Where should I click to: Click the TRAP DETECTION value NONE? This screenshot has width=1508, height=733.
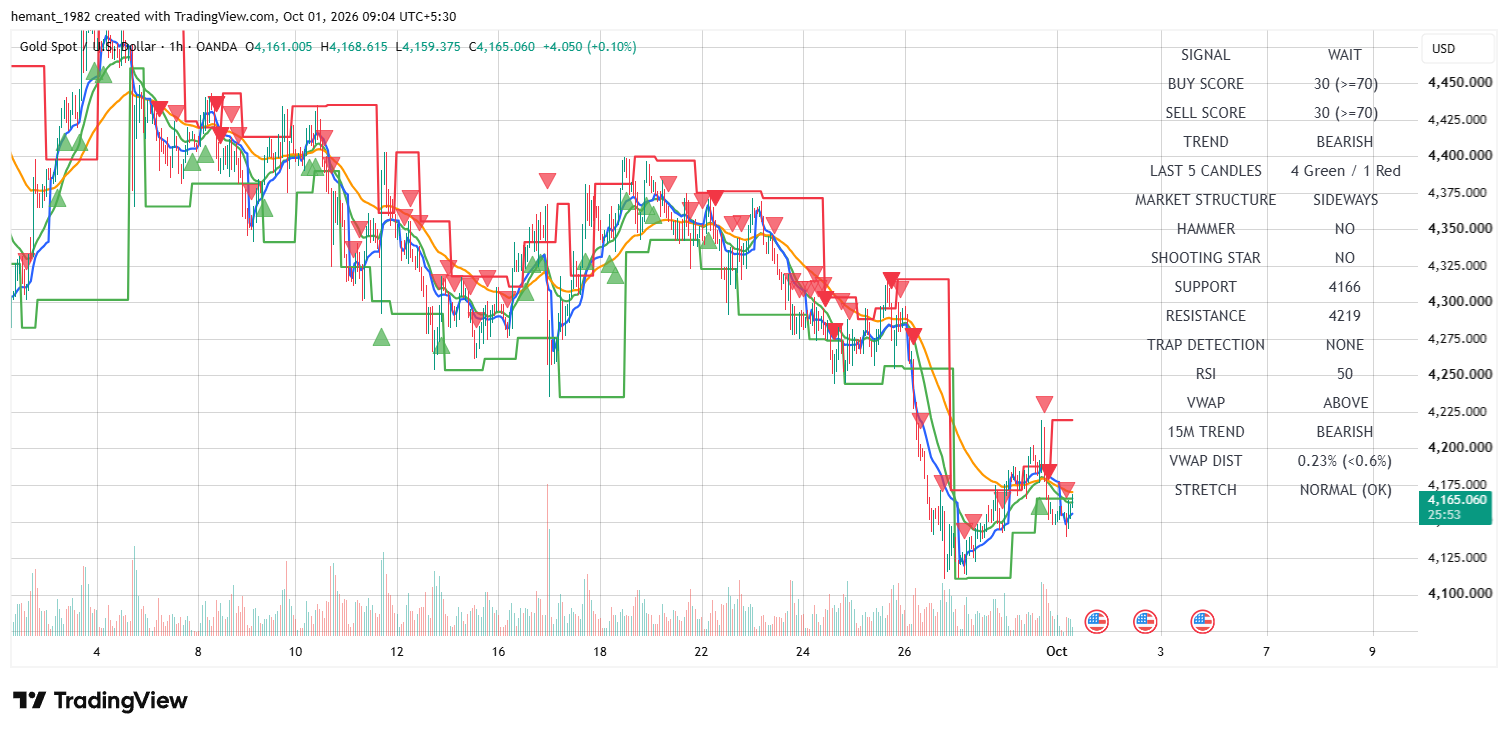[1345, 345]
